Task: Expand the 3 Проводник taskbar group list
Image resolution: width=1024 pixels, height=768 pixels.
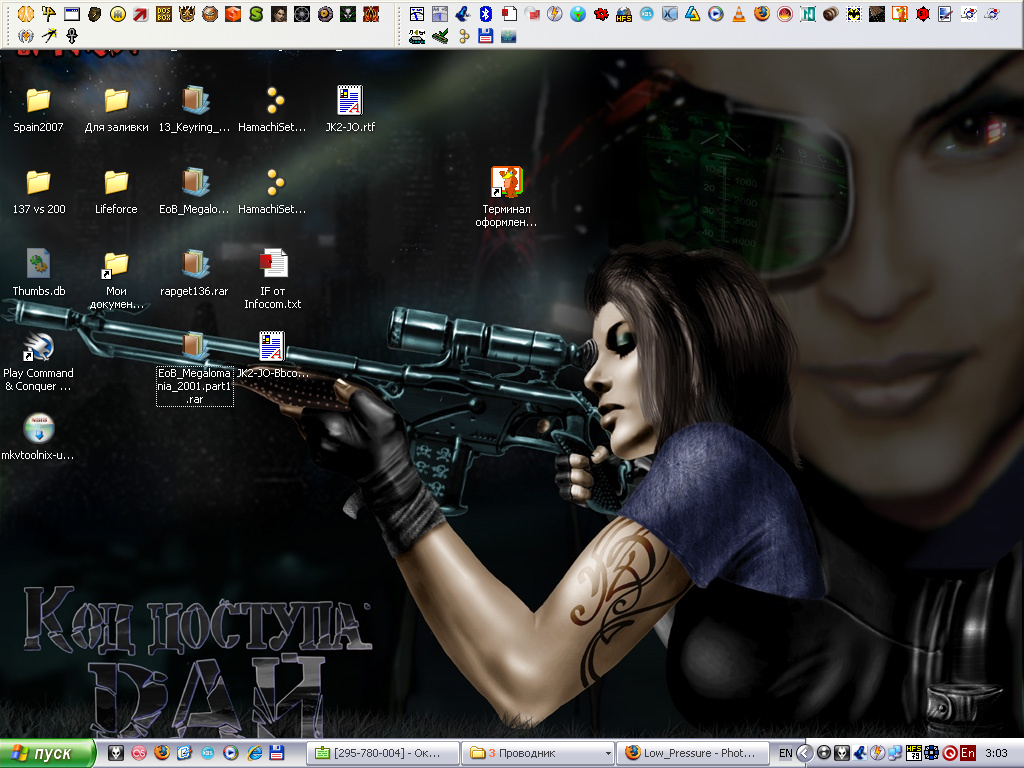Action: [x=535, y=753]
